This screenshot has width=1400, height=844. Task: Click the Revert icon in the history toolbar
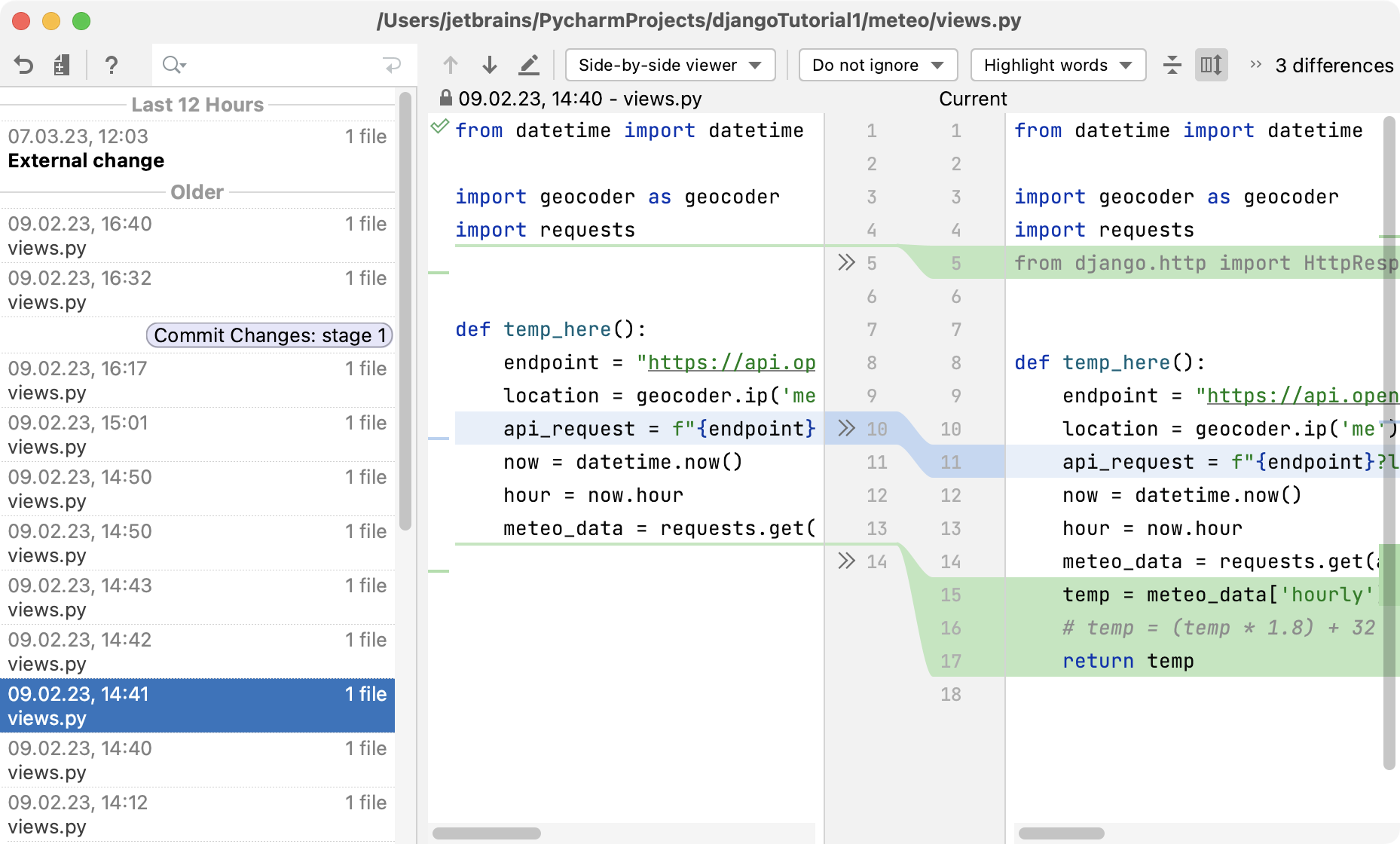pos(24,66)
